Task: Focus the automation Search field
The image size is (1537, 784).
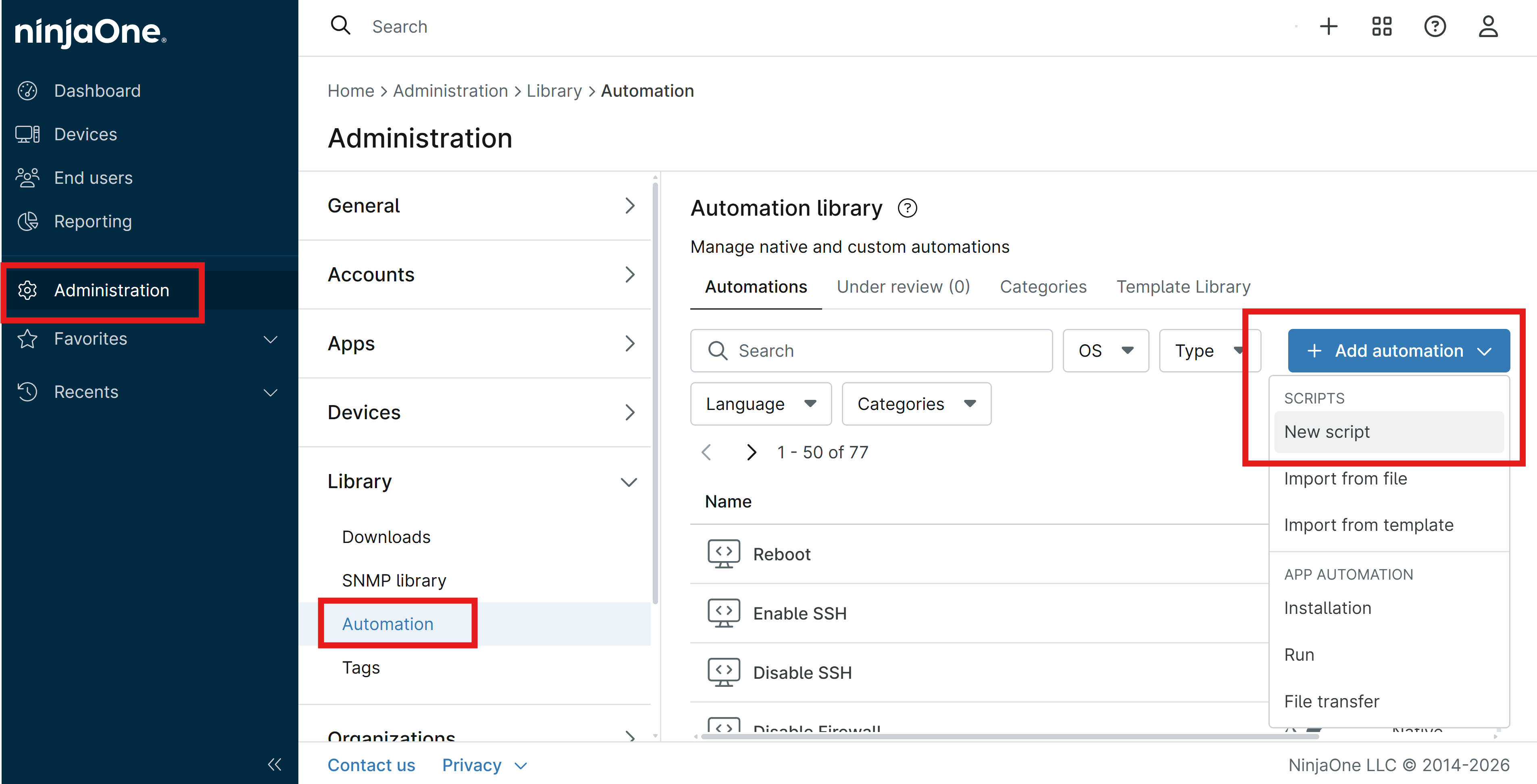Action: coord(871,351)
